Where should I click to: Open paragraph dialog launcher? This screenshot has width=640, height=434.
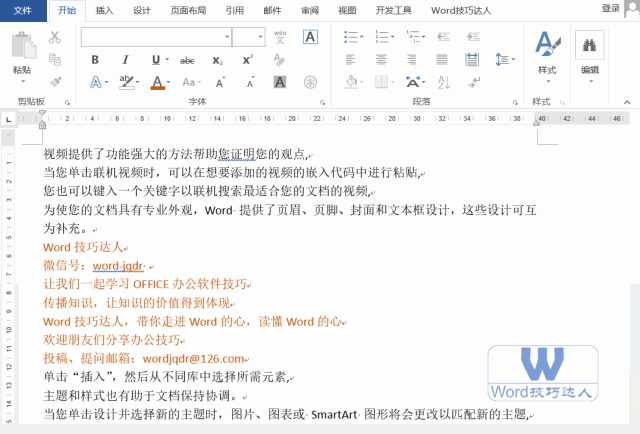coord(515,102)
